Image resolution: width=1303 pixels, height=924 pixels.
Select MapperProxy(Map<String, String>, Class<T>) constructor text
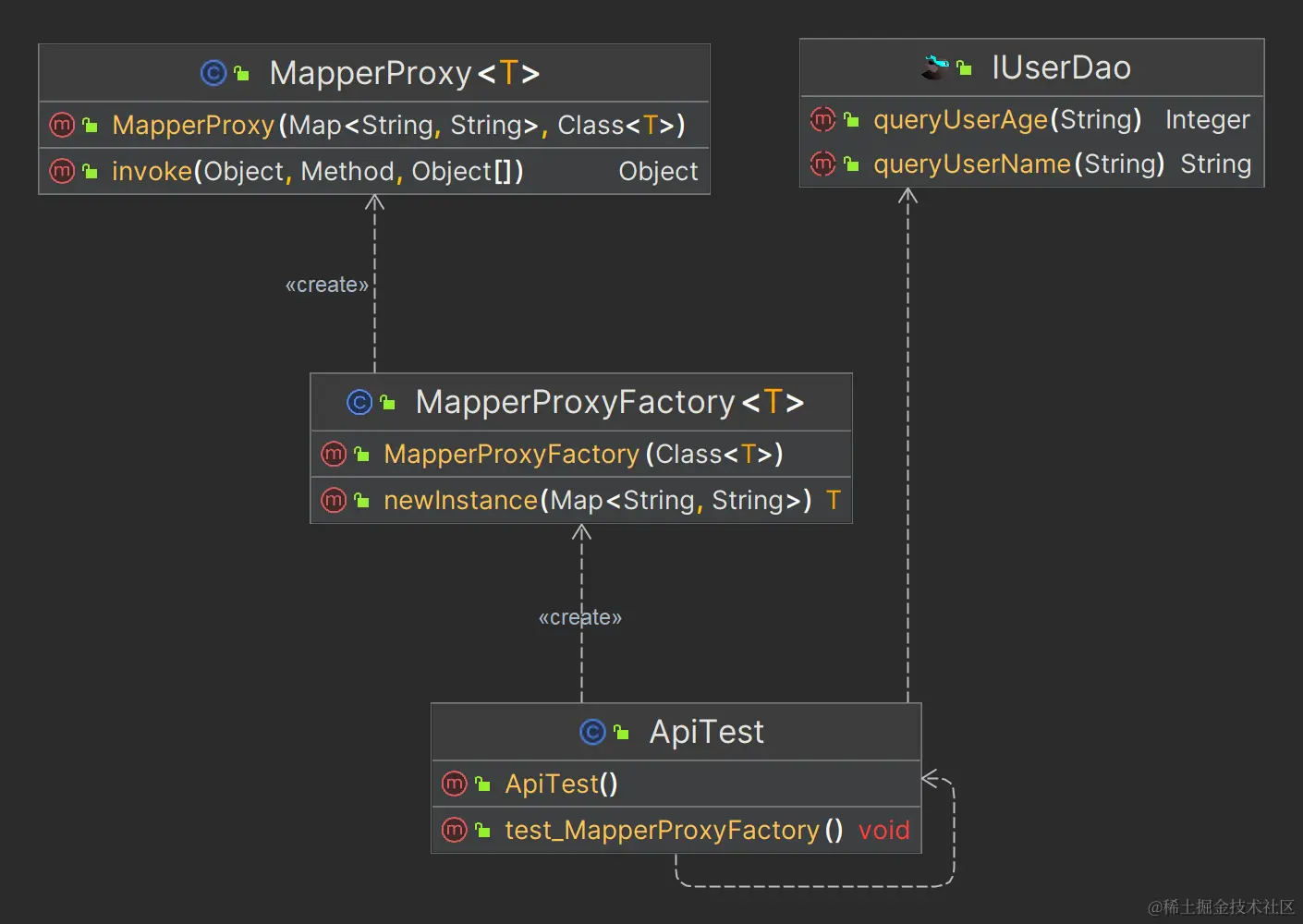tap(398, 125)
